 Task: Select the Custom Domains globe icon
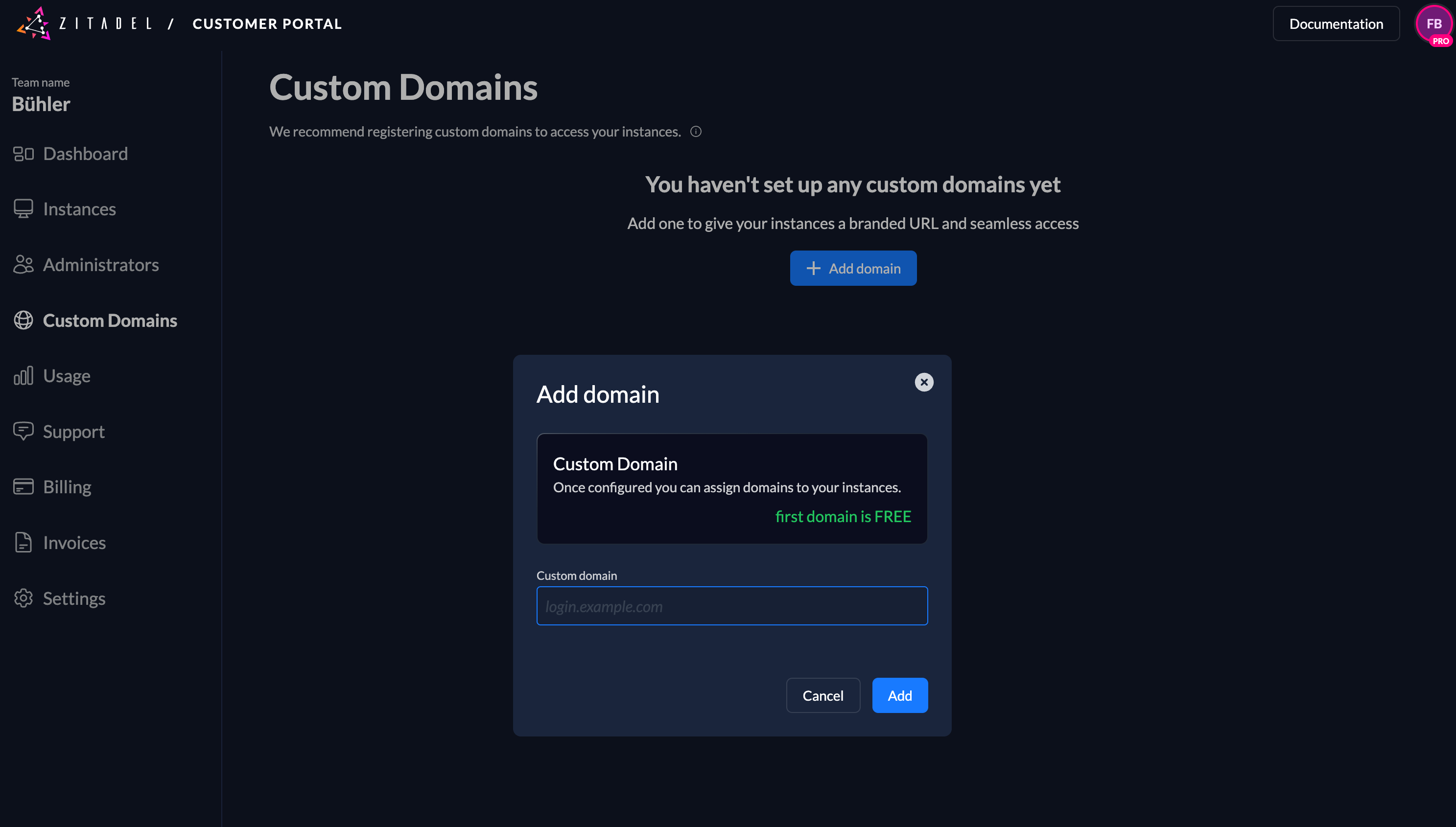point(23,320)
